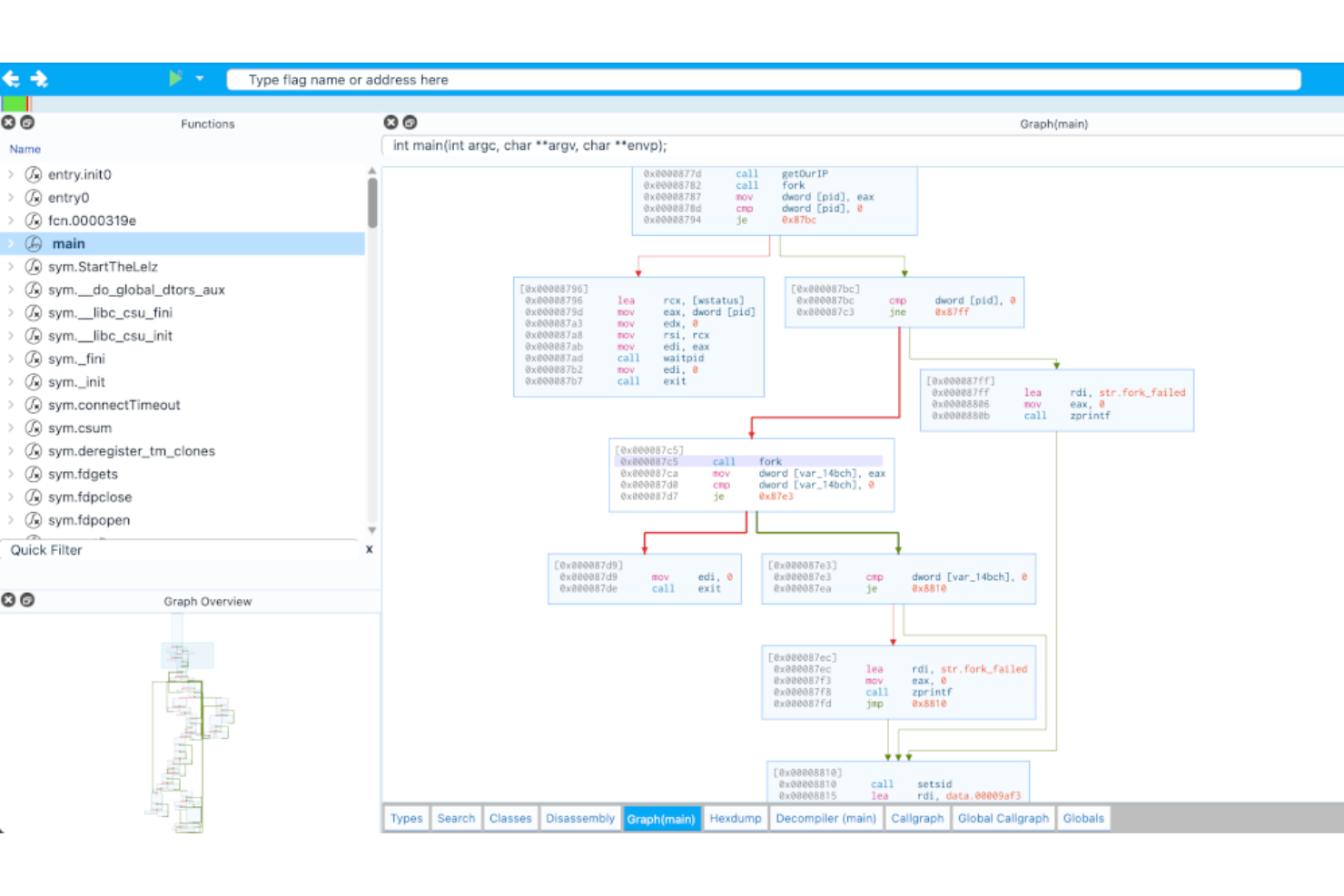Close the Functions panel
This screenshot has height=896, width=1344.
8,123
